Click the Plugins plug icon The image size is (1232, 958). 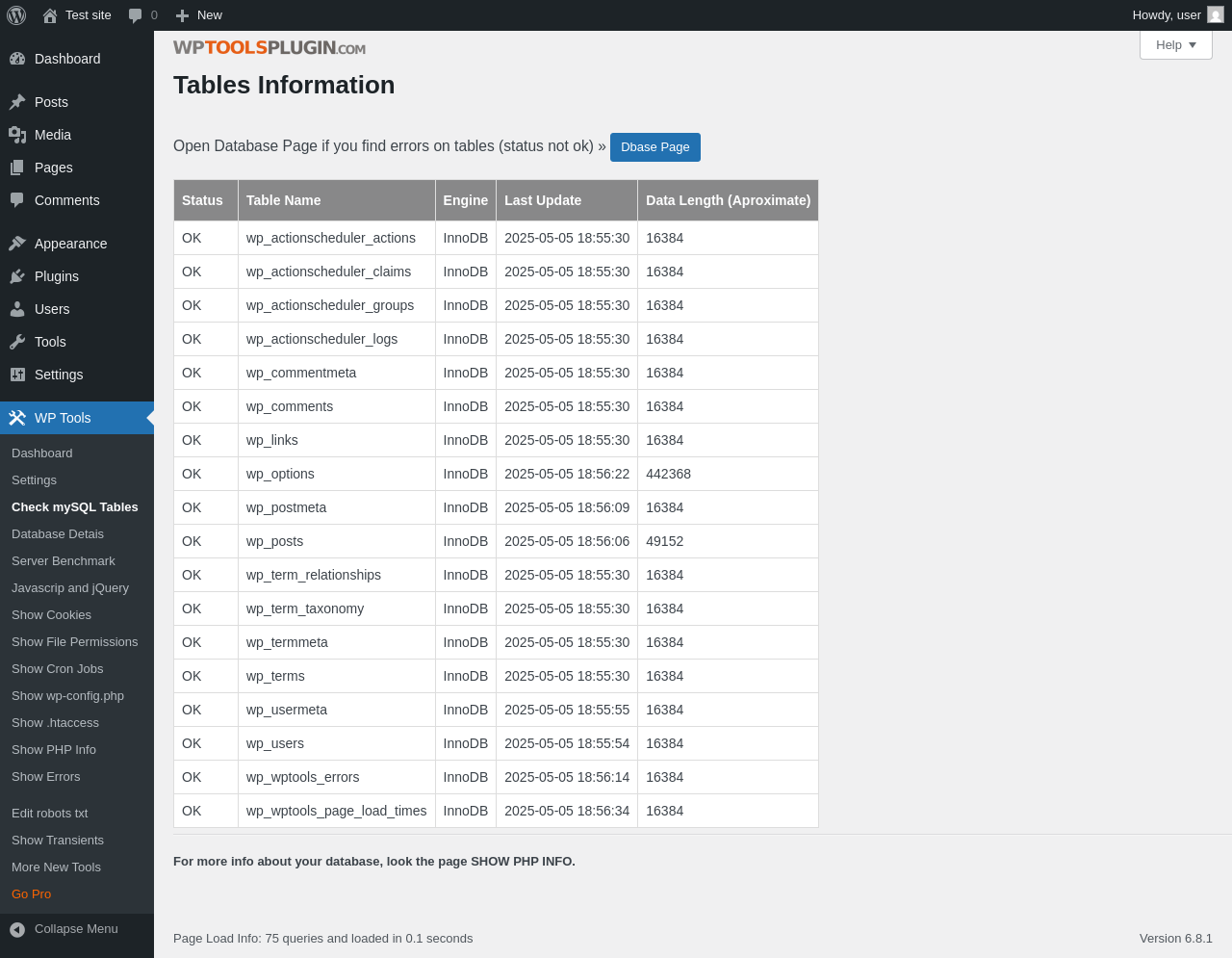tap(17, 276)
